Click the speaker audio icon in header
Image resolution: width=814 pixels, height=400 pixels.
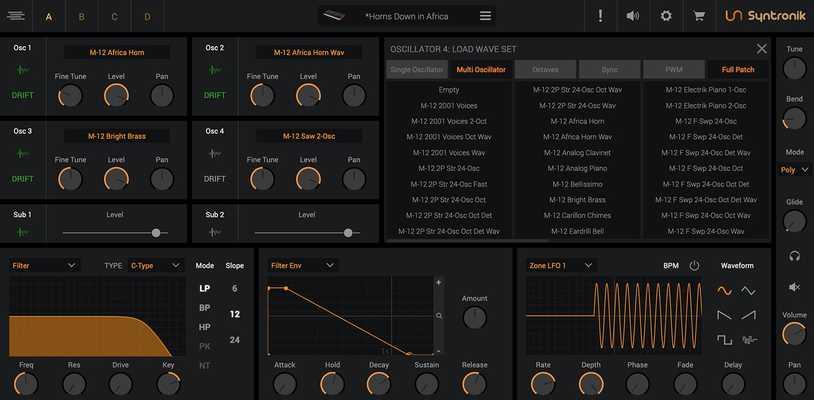pos(632,16)
